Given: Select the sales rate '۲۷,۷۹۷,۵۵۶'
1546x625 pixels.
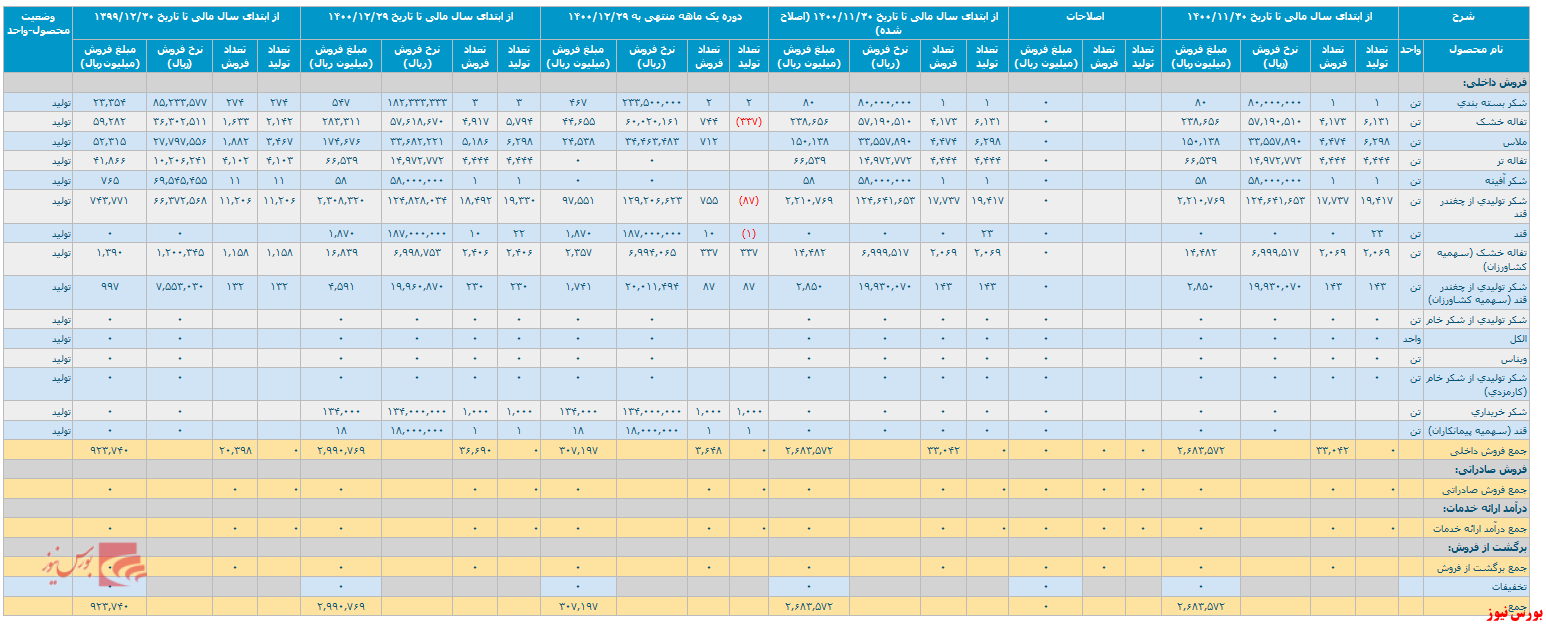Looking at the screenshot, I should point(180,140).
